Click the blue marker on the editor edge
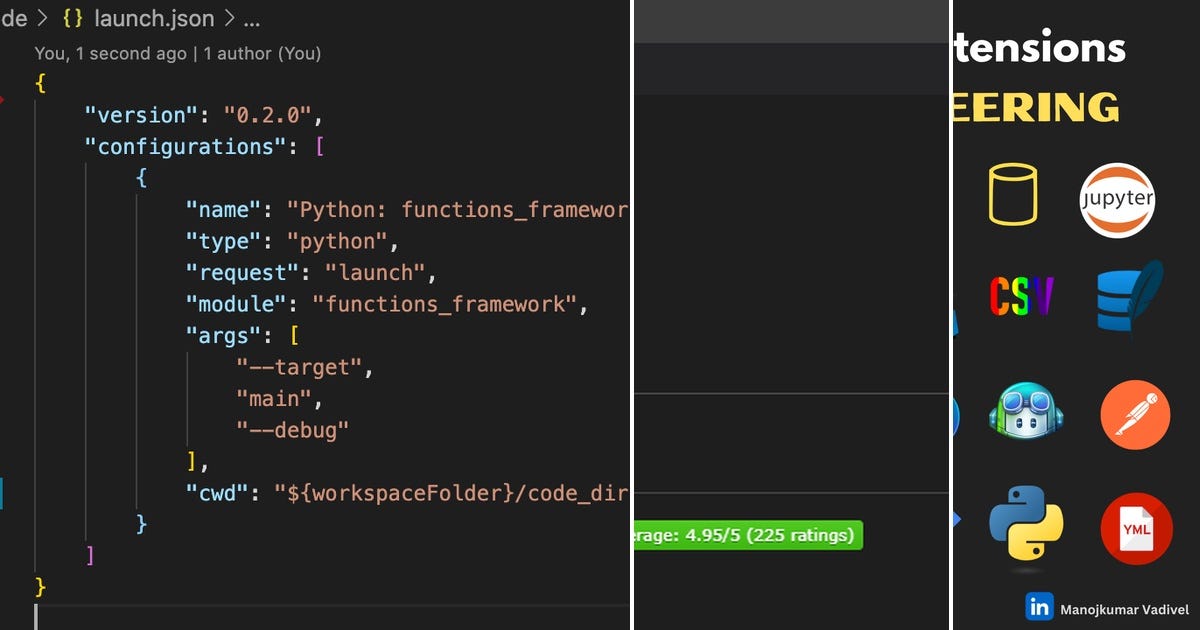Image resolution: width=1200 pixels, height=630 pixels. pyautogui.click(x=3, y=492)
